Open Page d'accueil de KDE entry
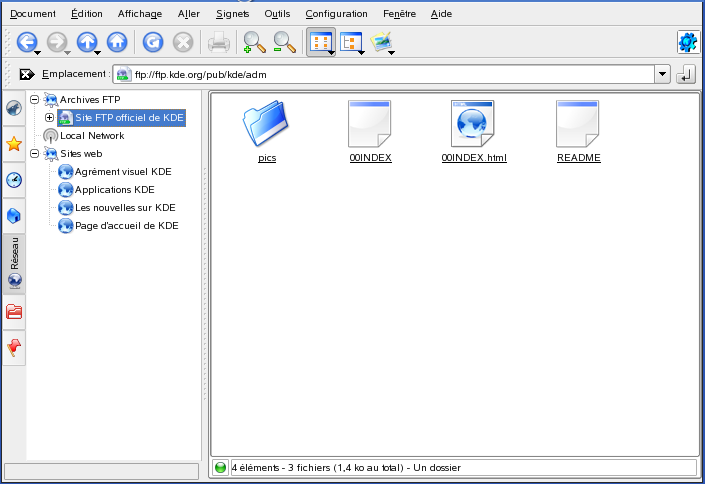 (x=127, y=225)
